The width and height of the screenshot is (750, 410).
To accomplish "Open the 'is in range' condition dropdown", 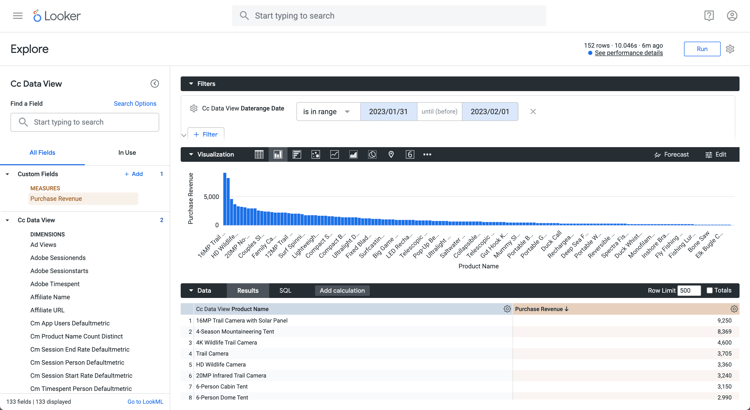I will 328,111.
